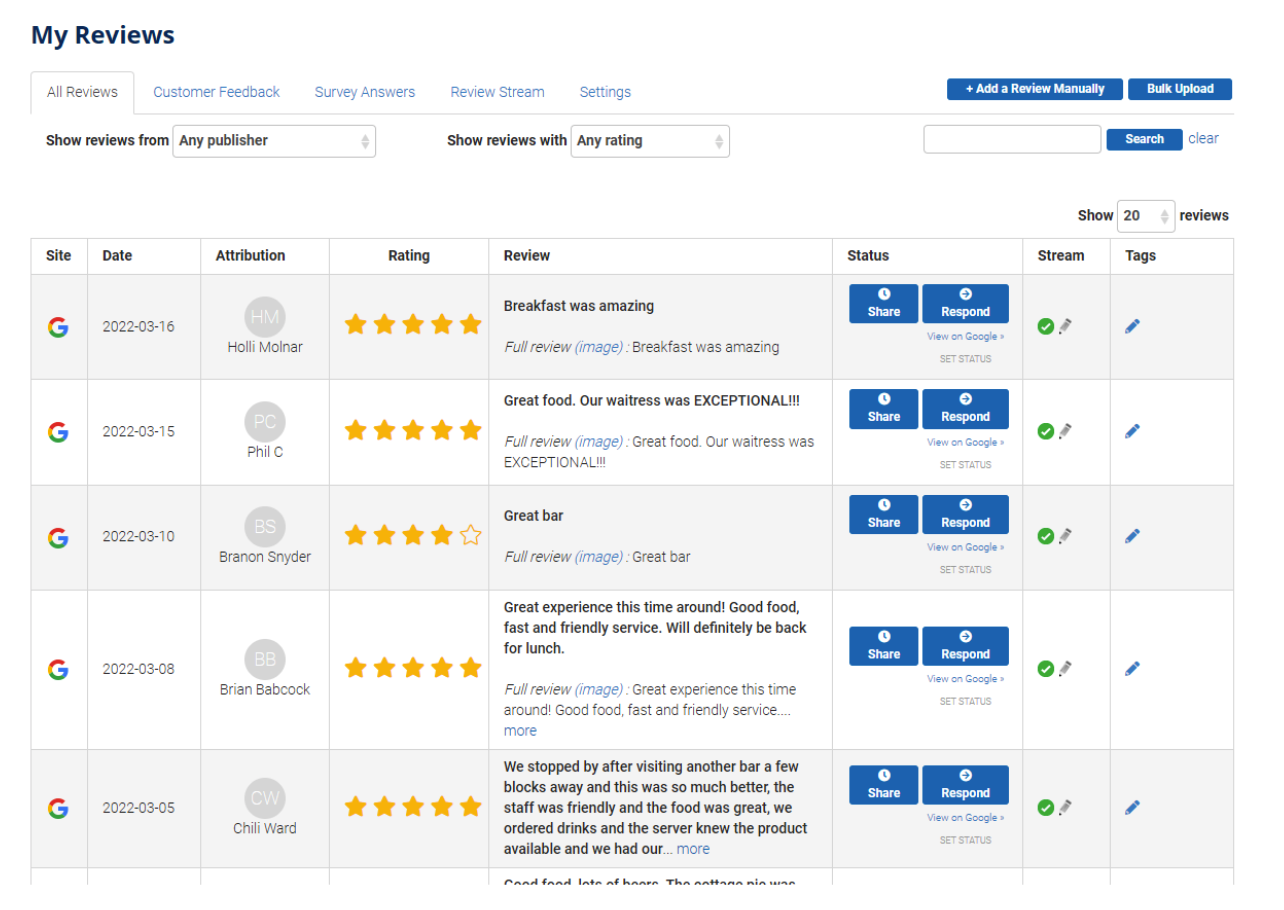Viewport: 1284px width, 910px height.
Task: Expand the 'more' link in Chili Ward's review
Action: [x=693, y=849]
